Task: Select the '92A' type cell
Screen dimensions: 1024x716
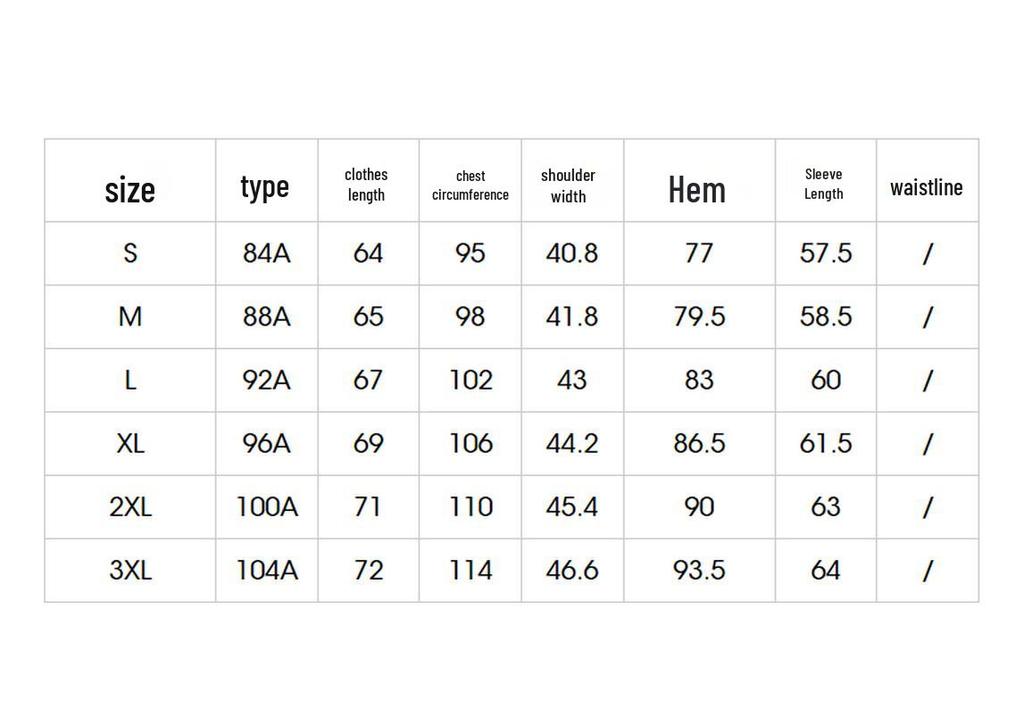Action: [x=266, y=380]
